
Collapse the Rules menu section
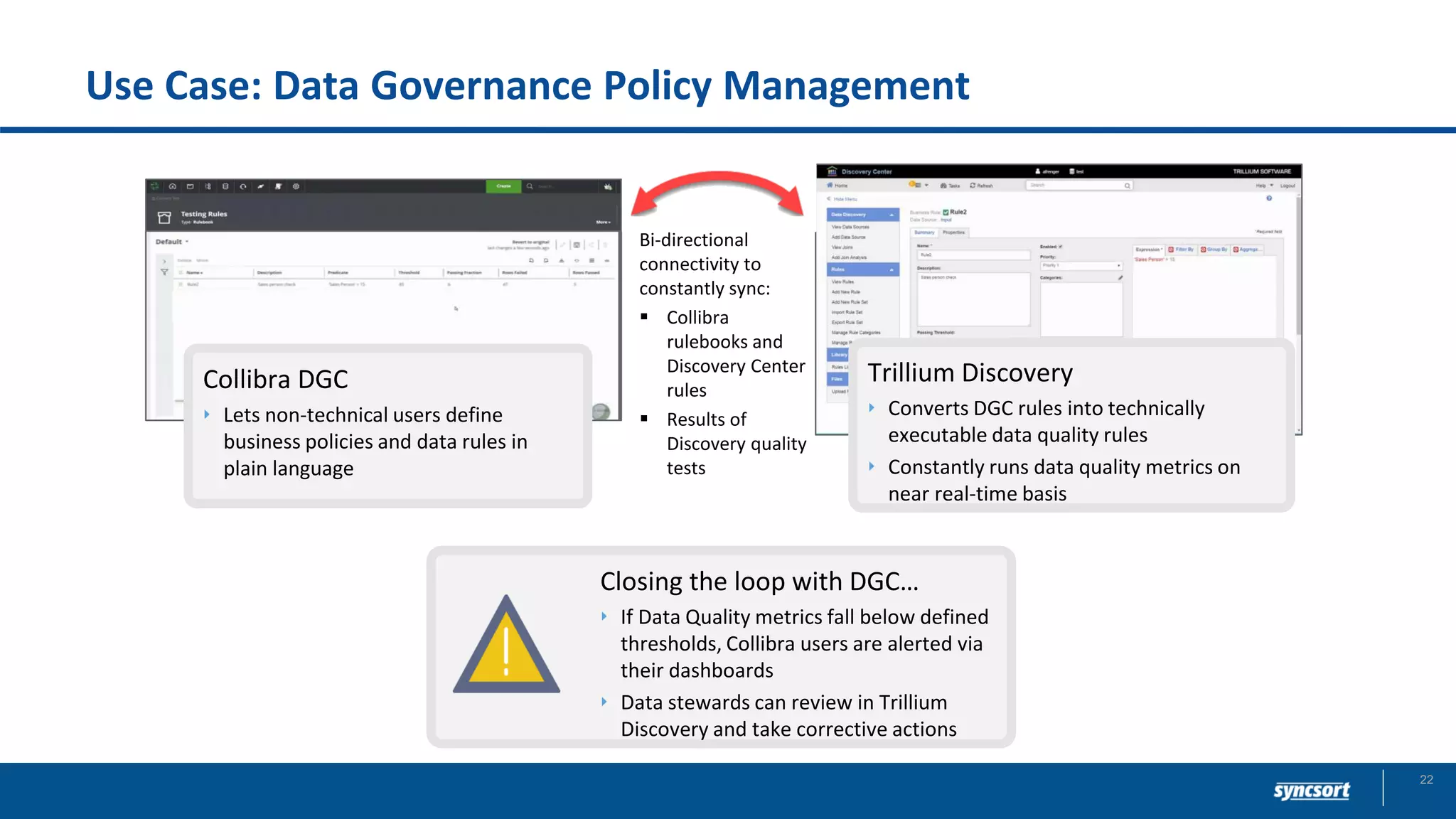point(863,269)
